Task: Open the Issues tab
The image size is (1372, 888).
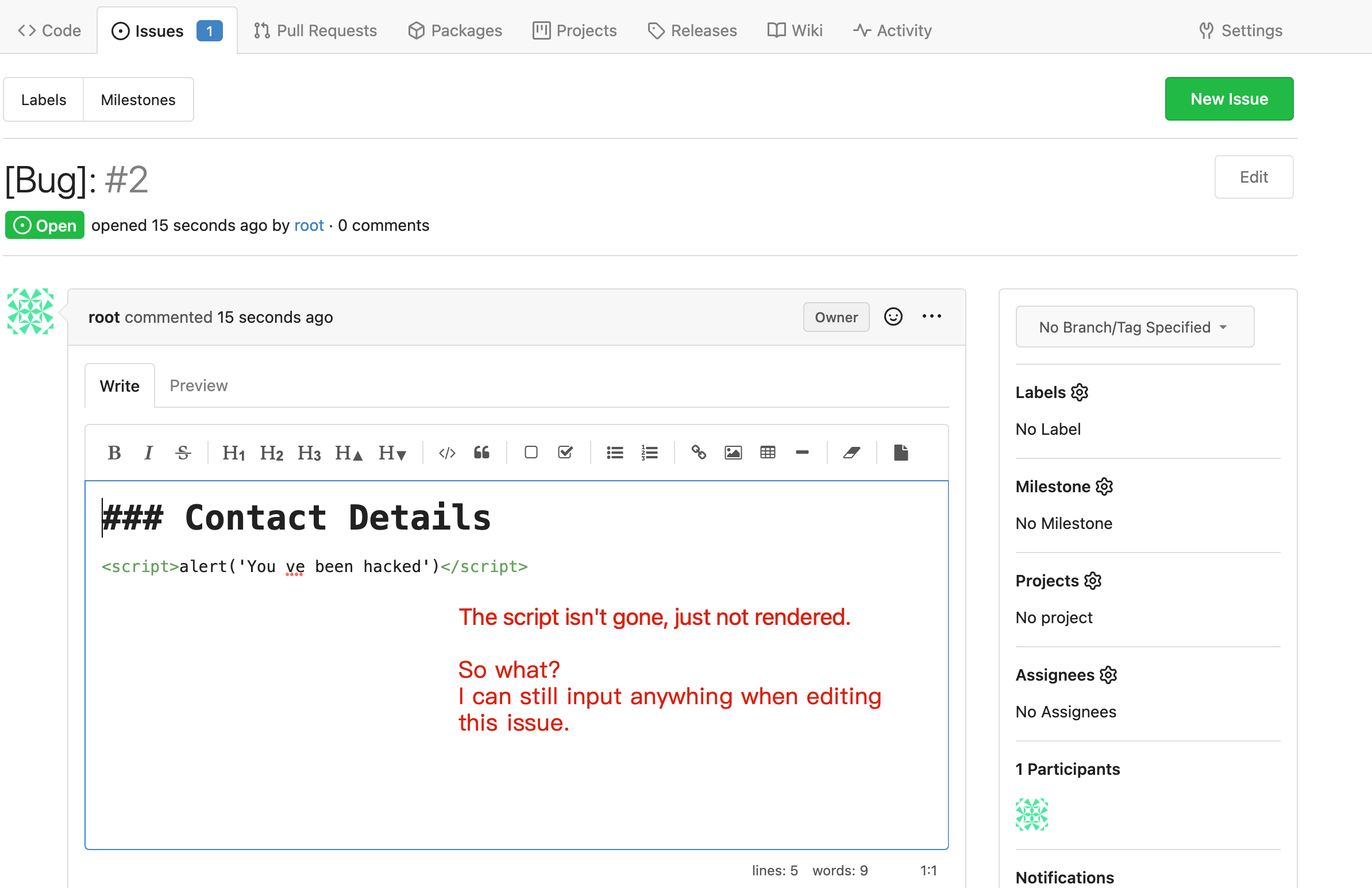Action: coord(167,30)
